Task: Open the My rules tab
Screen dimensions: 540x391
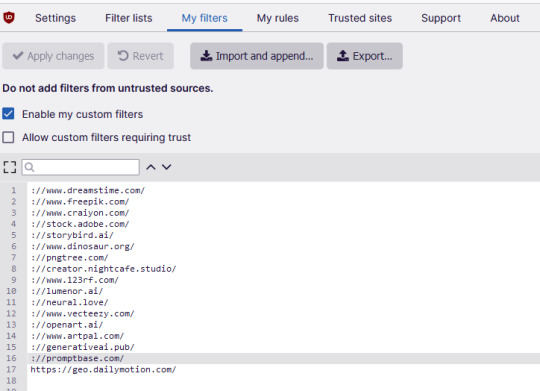Action: click(x=278, y=18)
